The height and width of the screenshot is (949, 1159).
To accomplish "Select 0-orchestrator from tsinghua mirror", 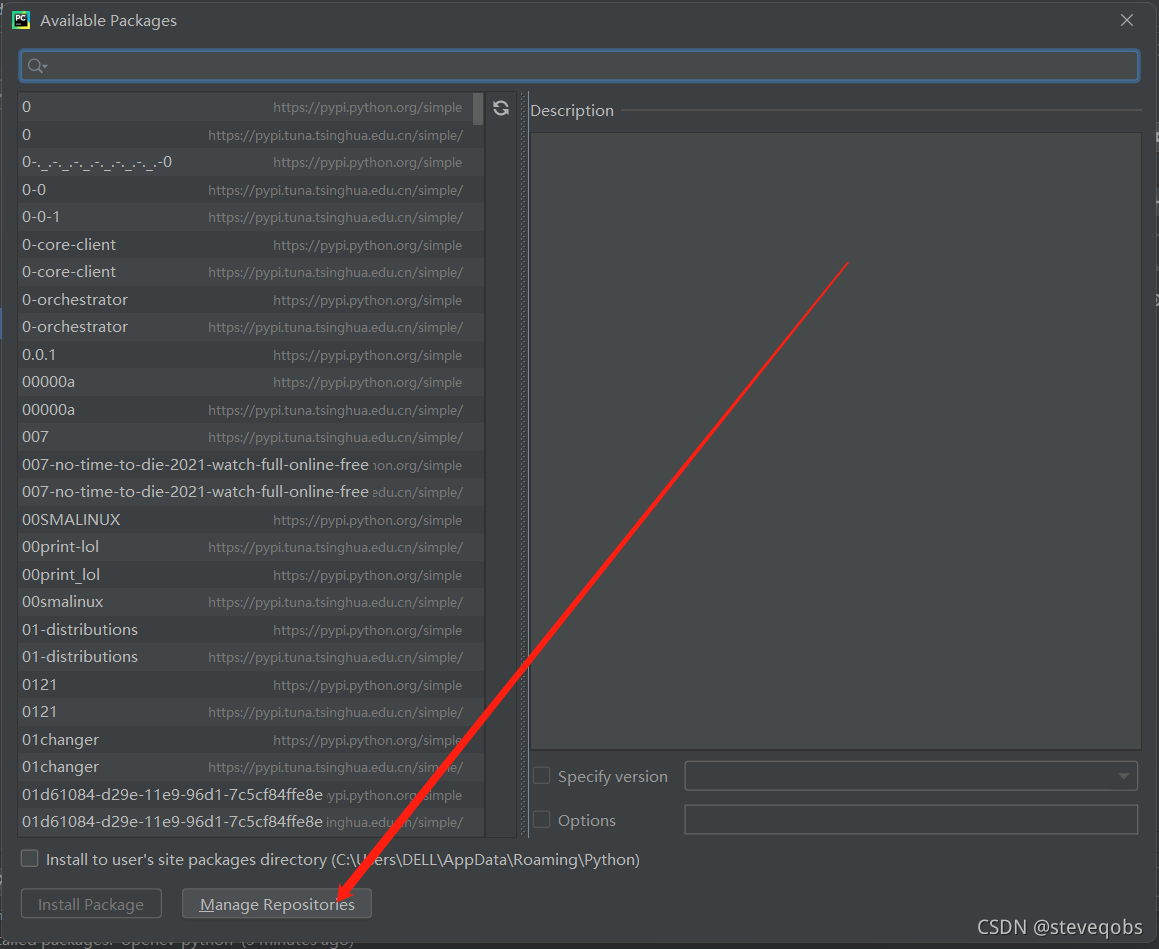I will pyautogui.click(x=251, y=327).
